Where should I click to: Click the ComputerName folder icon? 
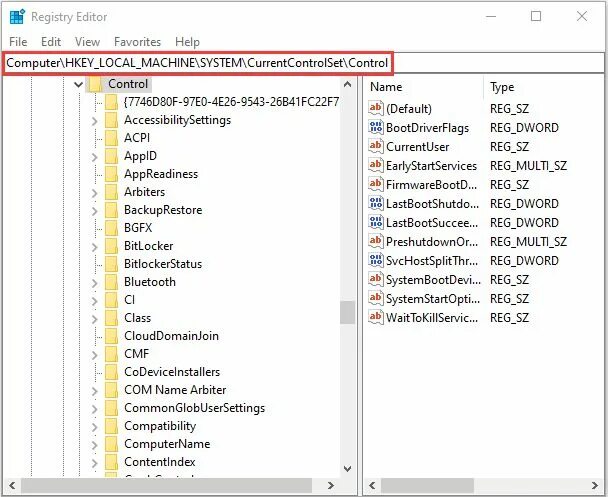click(x=111, y=444)
